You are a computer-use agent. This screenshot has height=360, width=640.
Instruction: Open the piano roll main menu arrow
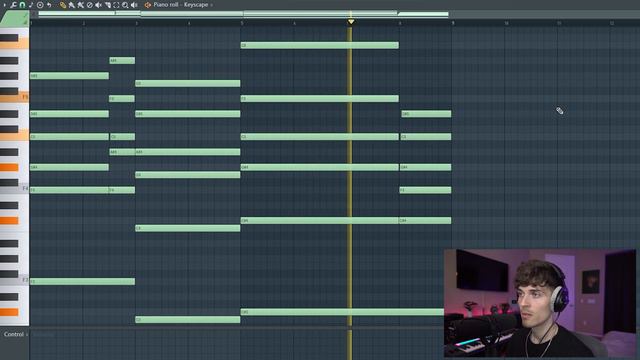[x=4, y=5]
